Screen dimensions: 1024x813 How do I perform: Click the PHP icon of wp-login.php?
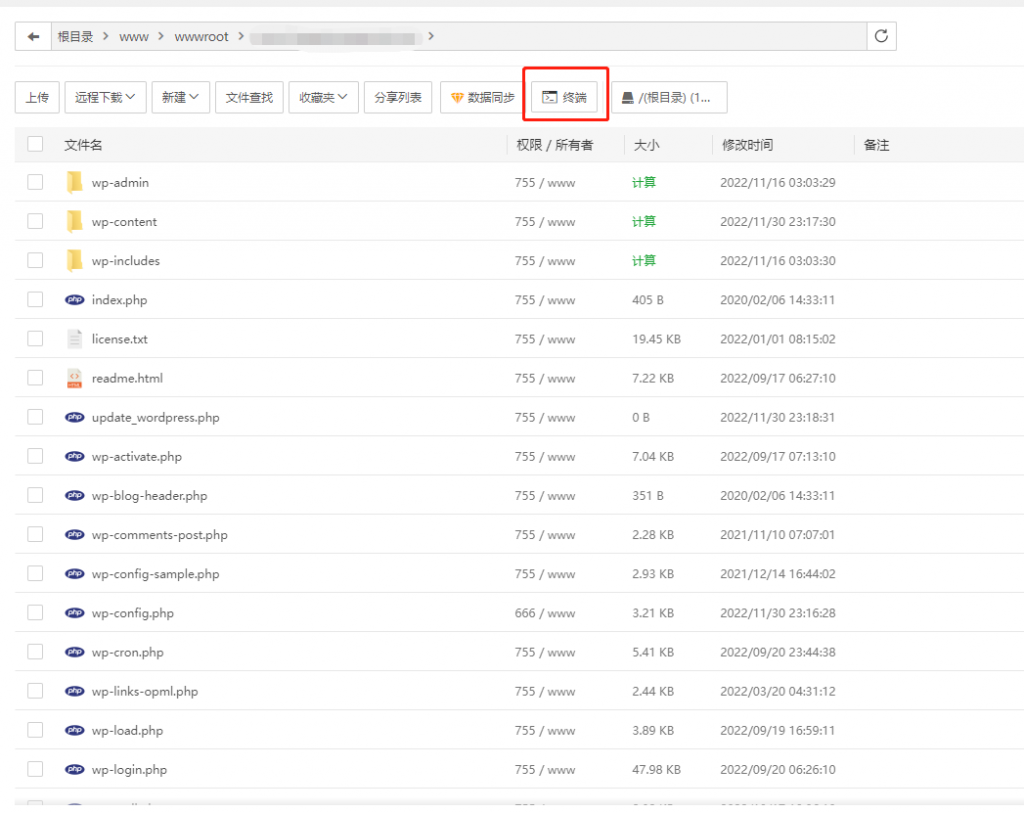(x=74, y=770)
